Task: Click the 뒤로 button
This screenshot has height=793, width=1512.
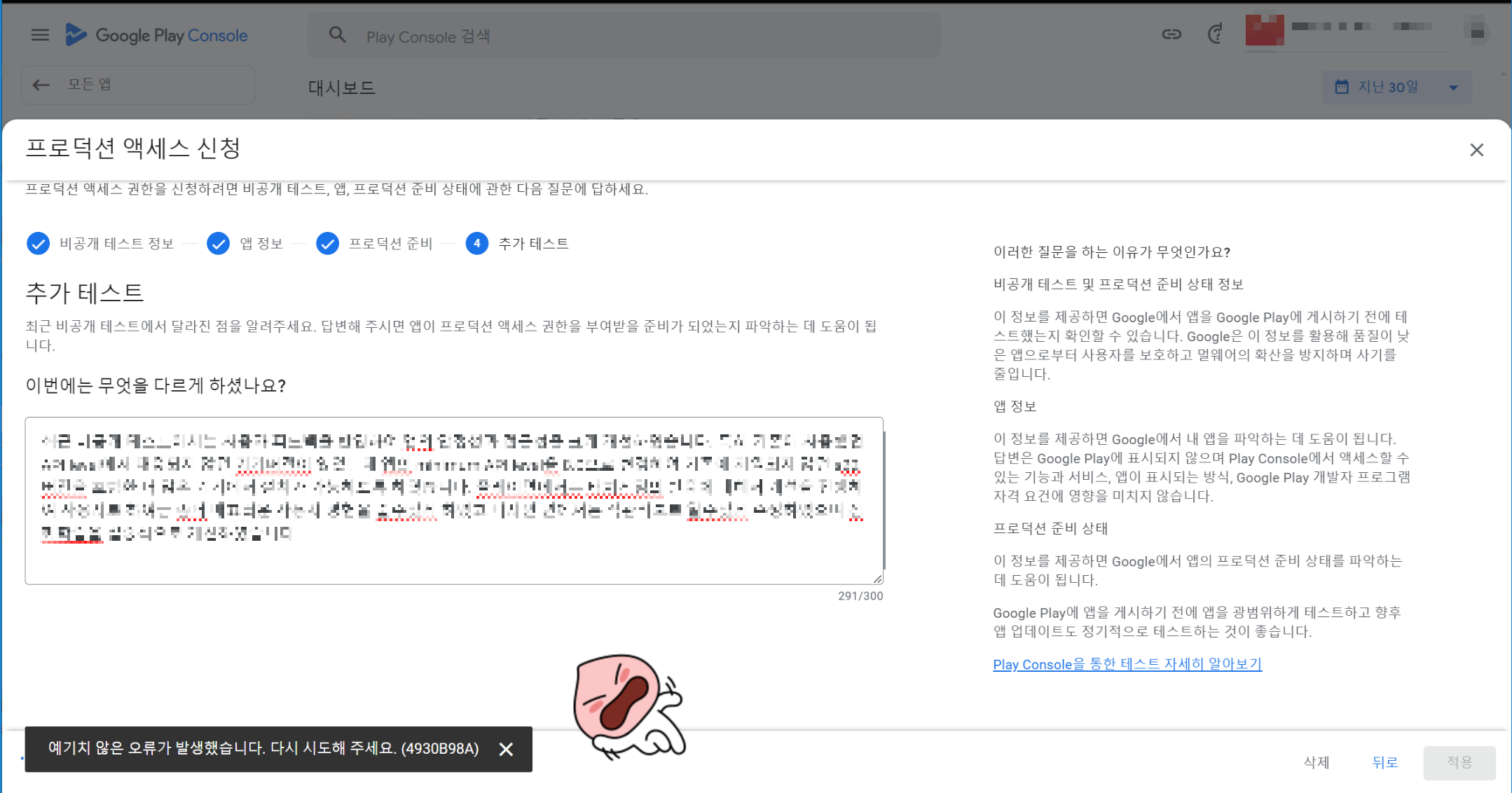Action: [x=1384, y=762]
